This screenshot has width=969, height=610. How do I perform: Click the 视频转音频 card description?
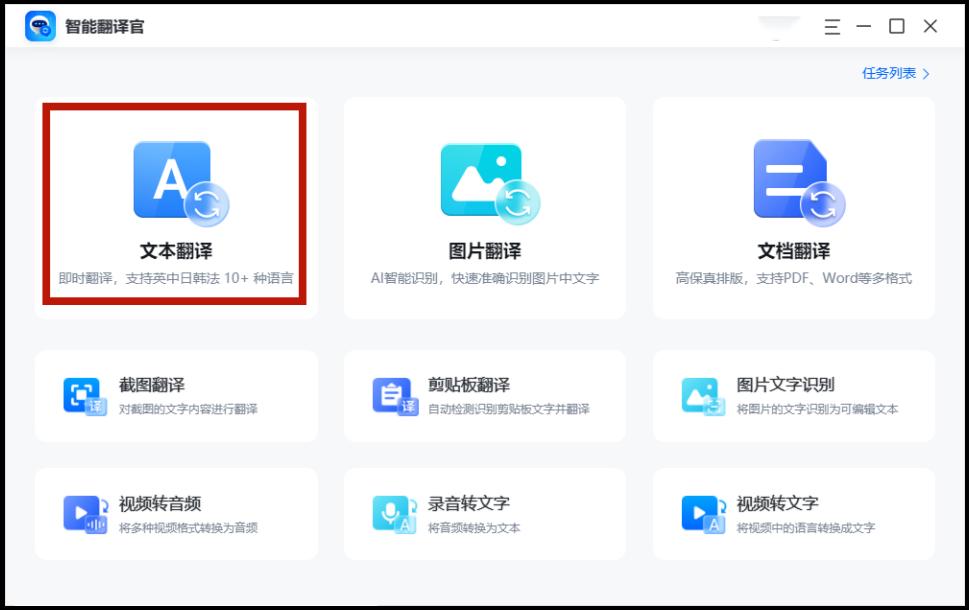point(187,526)
